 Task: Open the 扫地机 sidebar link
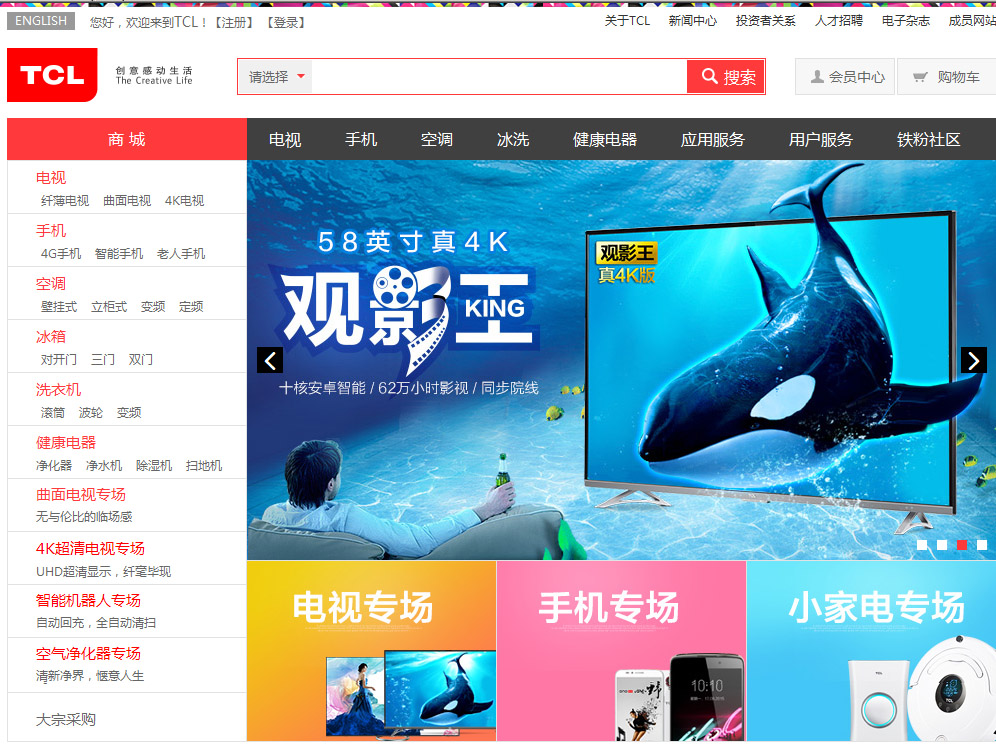(204, 465)
